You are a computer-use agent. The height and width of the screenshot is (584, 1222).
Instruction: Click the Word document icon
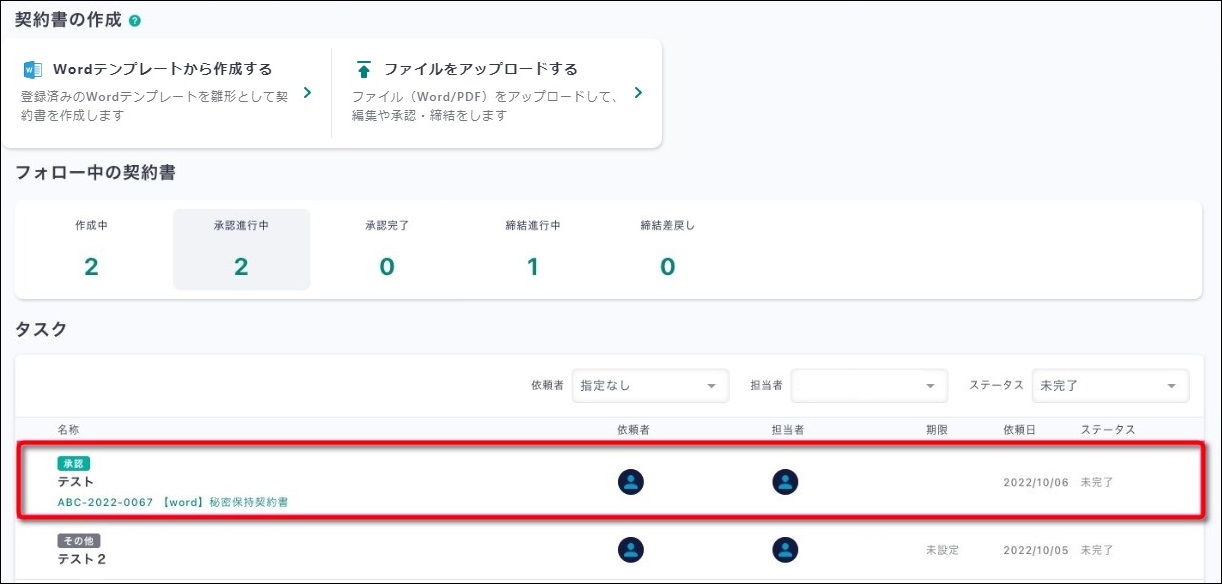pyautogui.click(x=32, y=69)
